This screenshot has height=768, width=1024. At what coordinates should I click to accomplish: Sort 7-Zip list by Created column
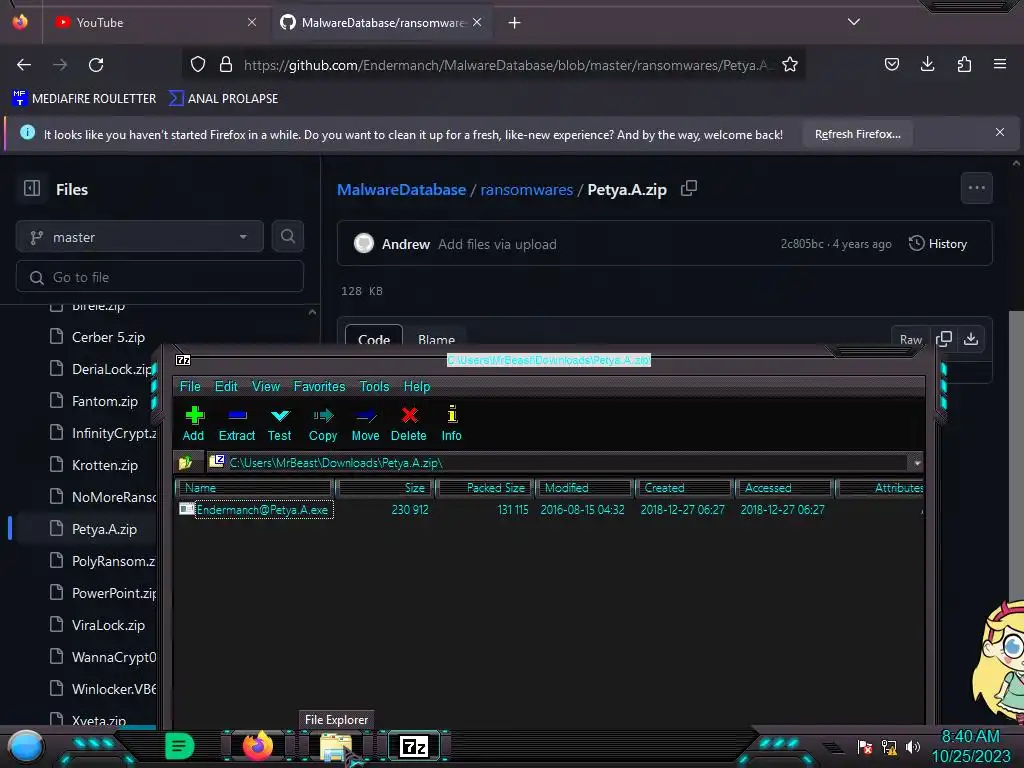pos(684,488)
